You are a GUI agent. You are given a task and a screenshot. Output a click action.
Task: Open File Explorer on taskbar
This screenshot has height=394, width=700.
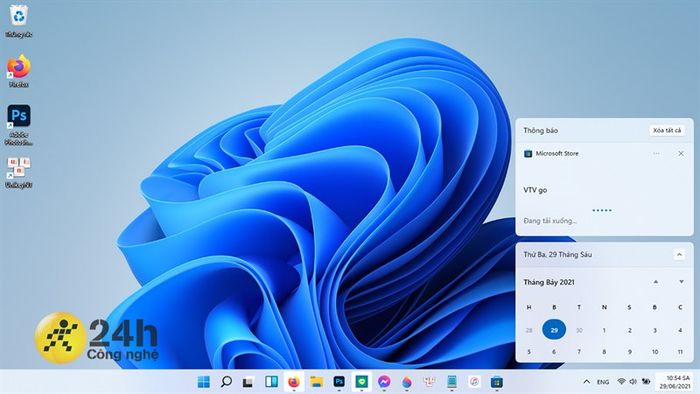[x=317, y=382]
